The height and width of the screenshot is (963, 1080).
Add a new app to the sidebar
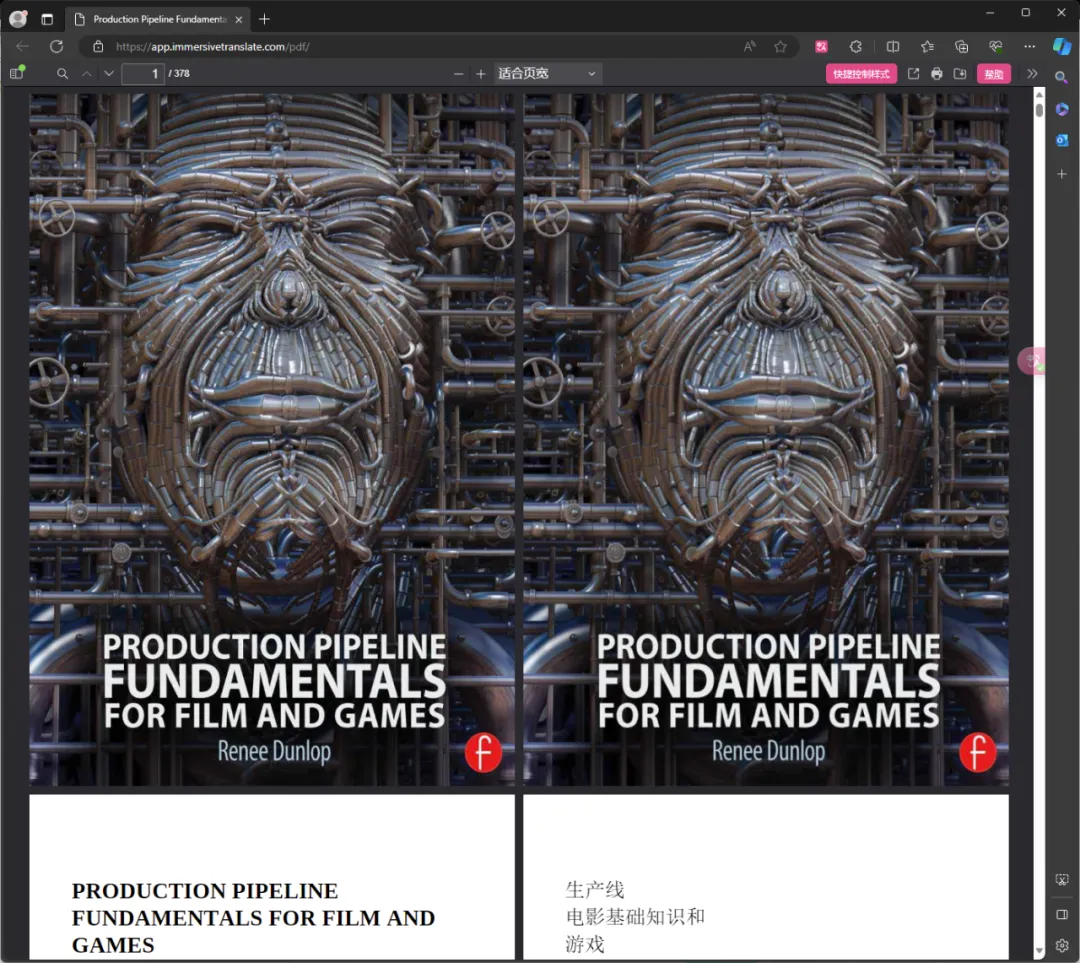coord(1061,174)
